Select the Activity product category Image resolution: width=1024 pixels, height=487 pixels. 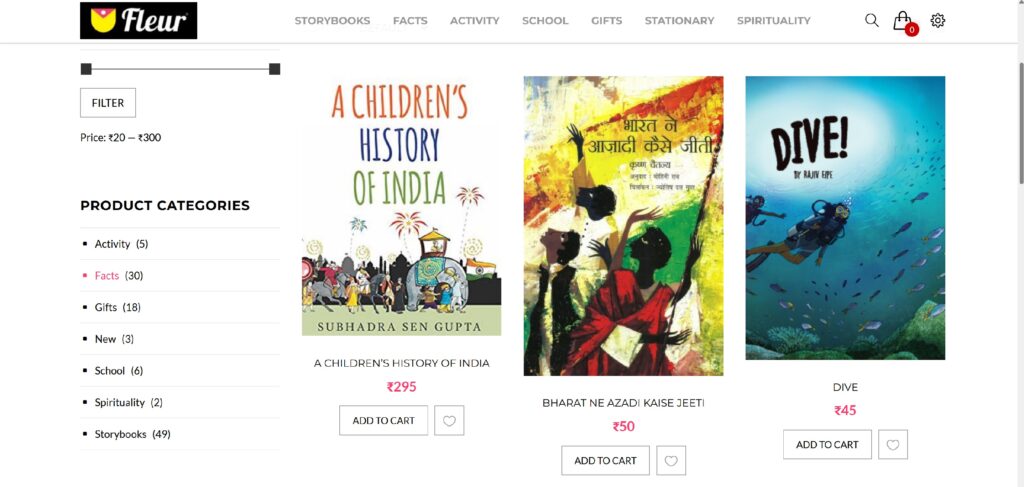pyautogui.click(x=112, y=244)
